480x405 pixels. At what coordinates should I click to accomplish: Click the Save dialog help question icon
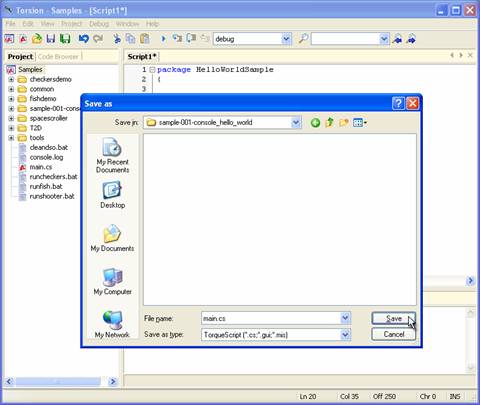click(398, 104)
